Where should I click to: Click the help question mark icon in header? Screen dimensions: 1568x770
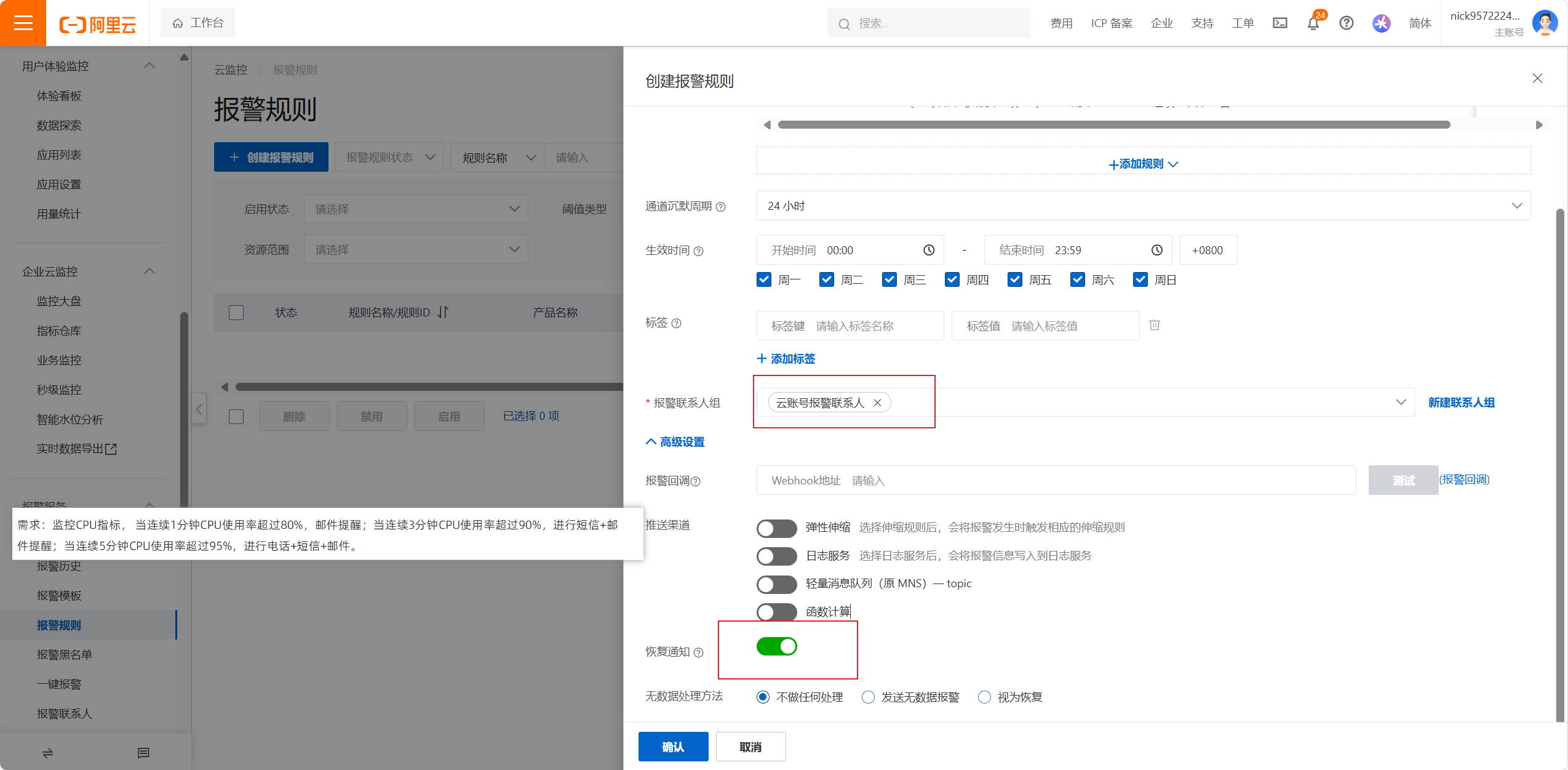pos(1346,23)
